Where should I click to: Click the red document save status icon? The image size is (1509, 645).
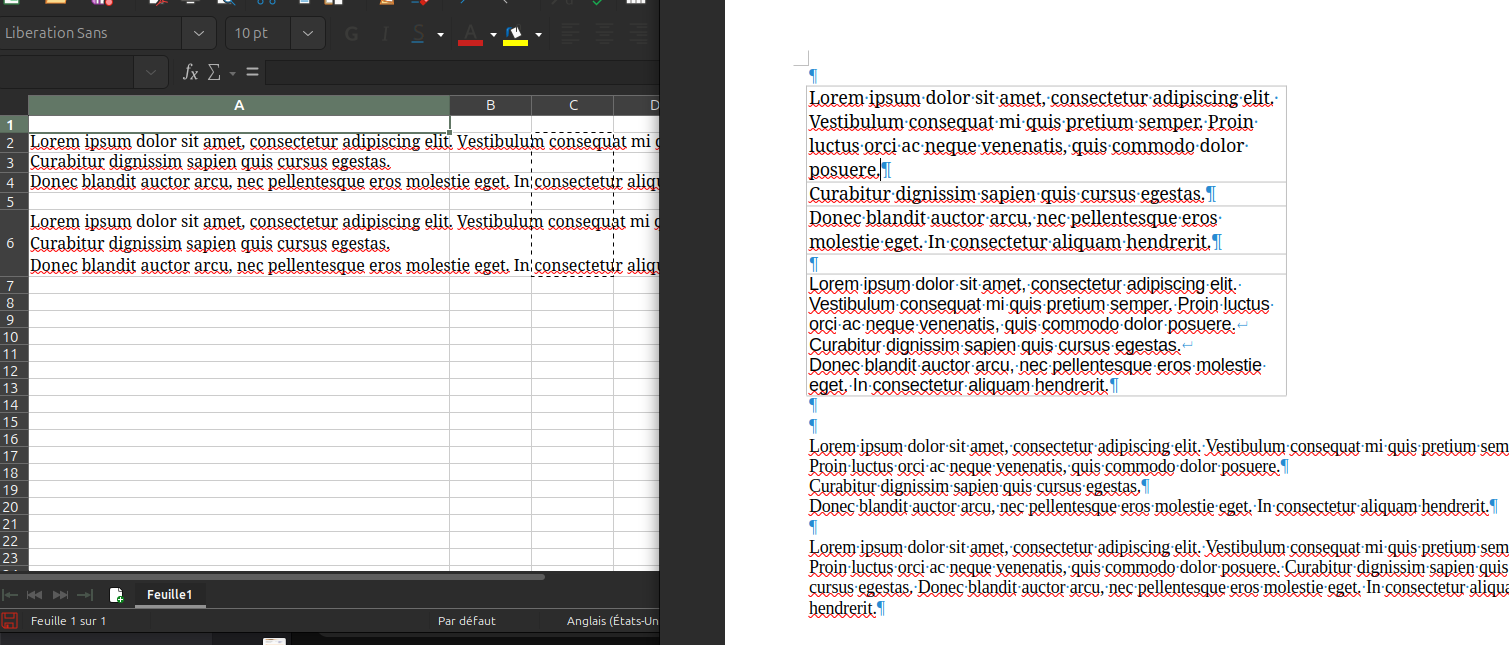[9, 621]
